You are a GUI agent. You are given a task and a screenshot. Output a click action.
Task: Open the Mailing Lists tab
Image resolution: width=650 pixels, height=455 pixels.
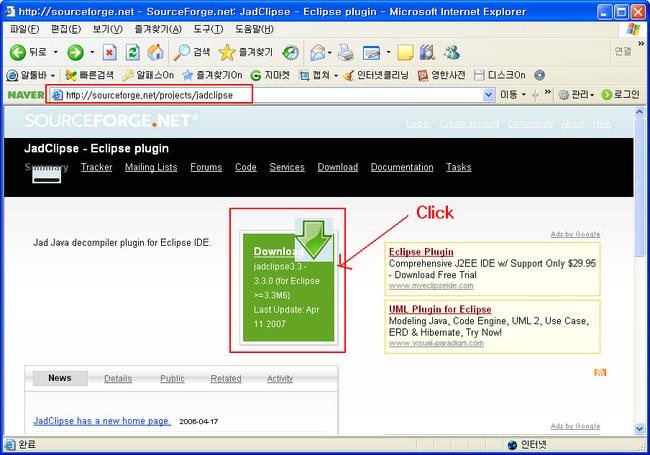151,167
